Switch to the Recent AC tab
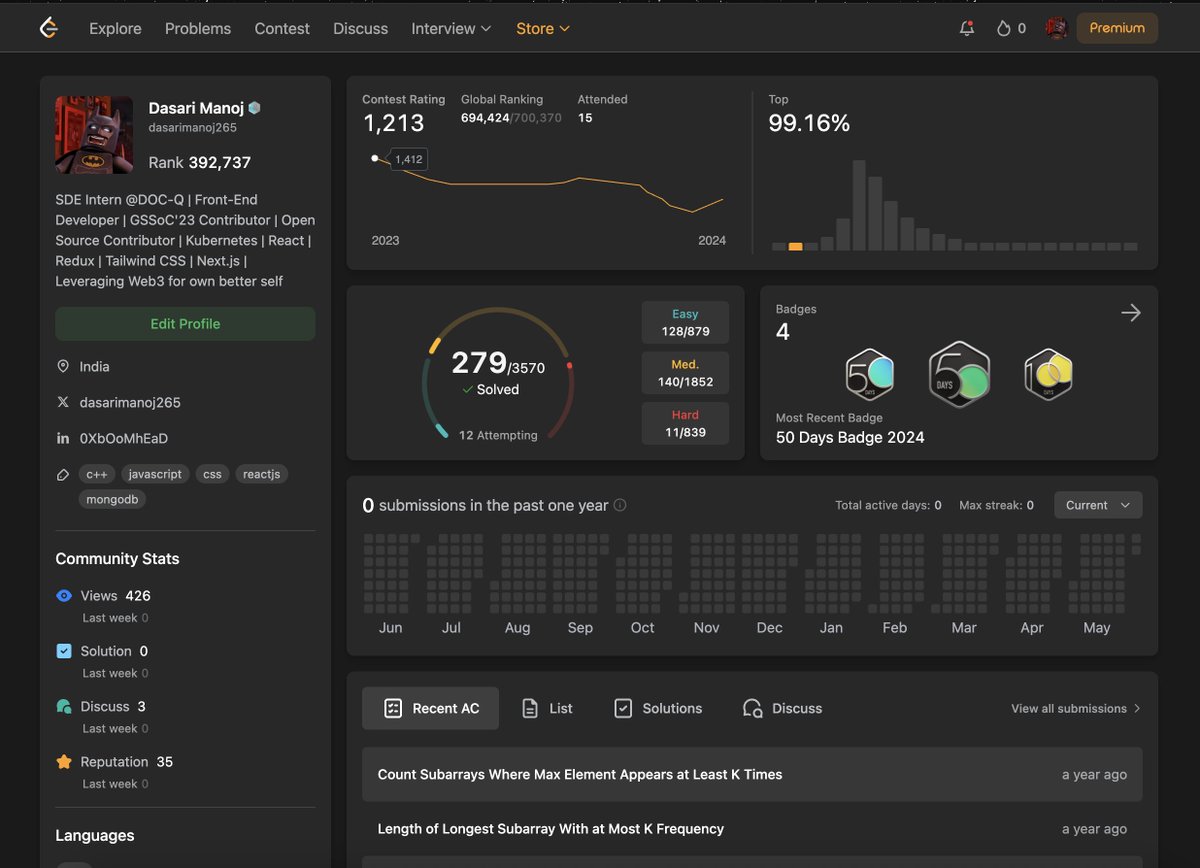Image resolution: width=1200 pixels, height=868 pixels. tap(430, 708)
